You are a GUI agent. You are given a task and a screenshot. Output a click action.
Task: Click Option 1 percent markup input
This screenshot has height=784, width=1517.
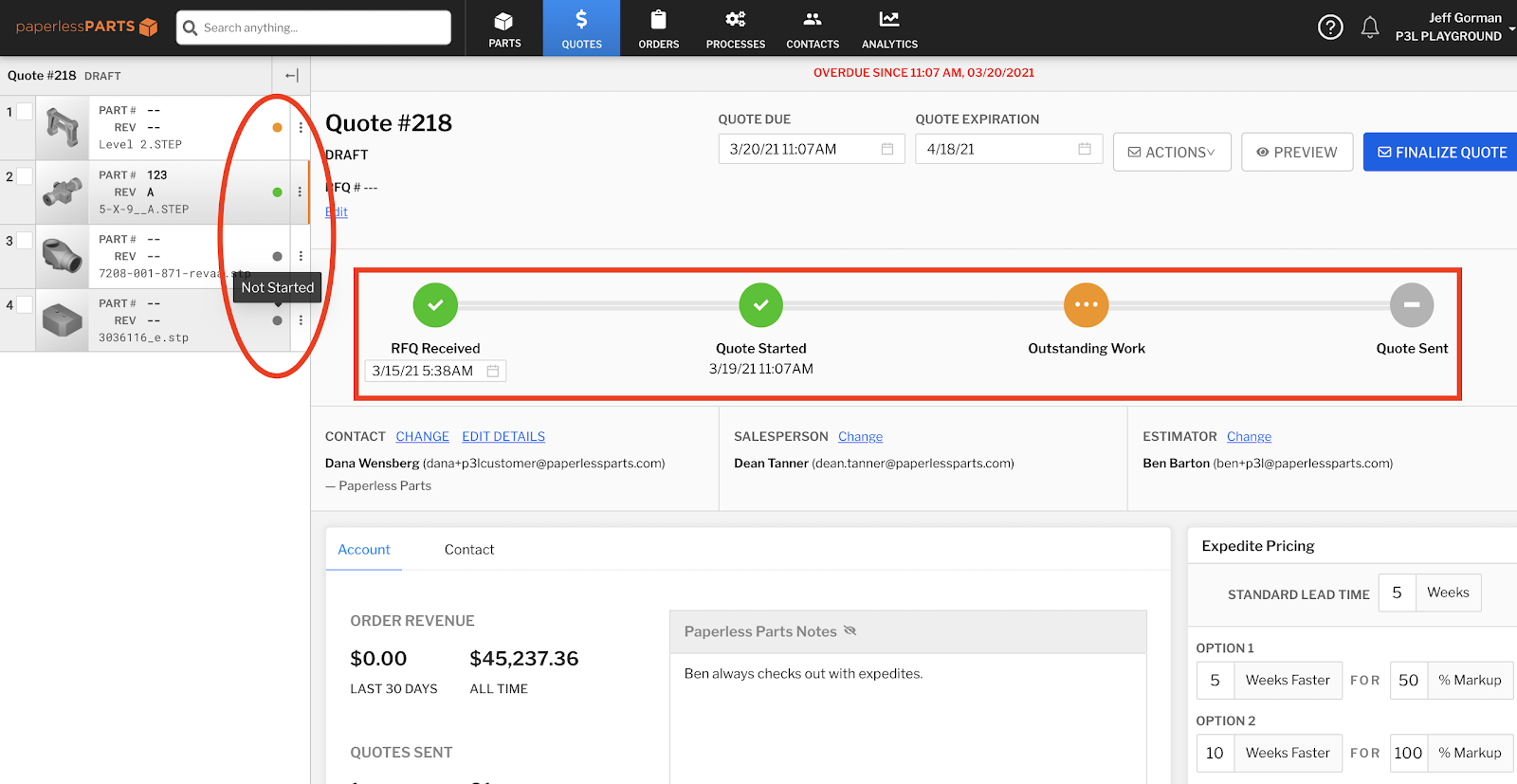coord(1408,680)
